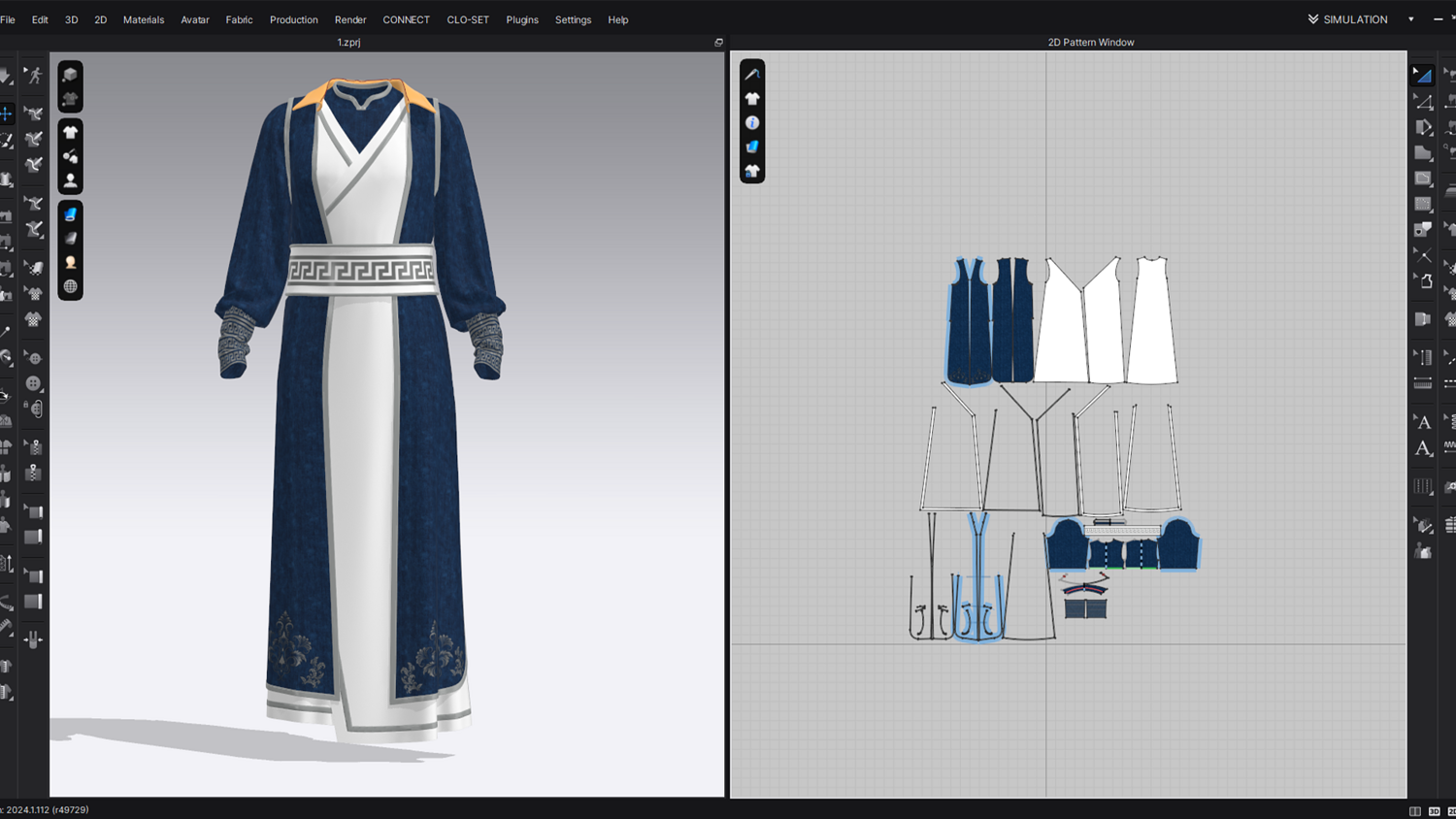Select the white pattern piece in 2D window

(x=1152, y=320)
